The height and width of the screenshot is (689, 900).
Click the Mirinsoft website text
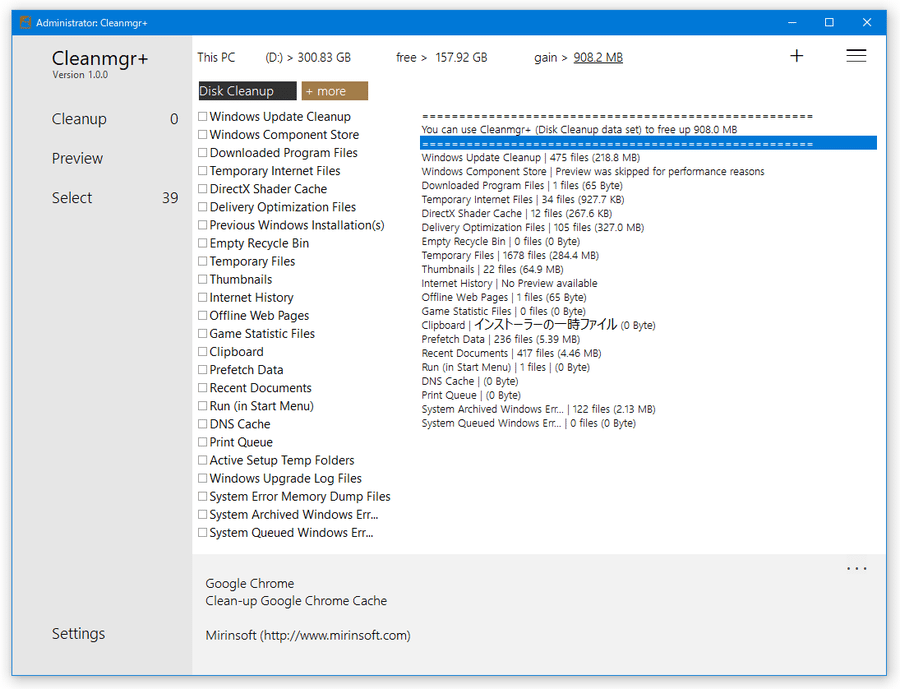pyautogui.click(x=308, y=636)
